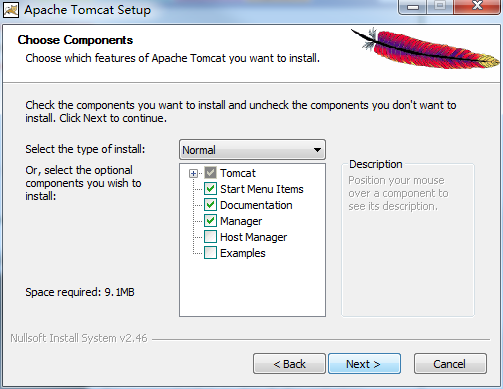Click the Tomcat cat icon in title bar

11,10
